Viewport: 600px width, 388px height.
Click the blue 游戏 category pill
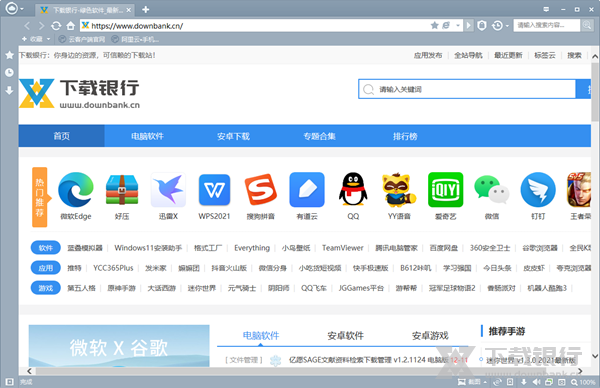coord(46,288)
